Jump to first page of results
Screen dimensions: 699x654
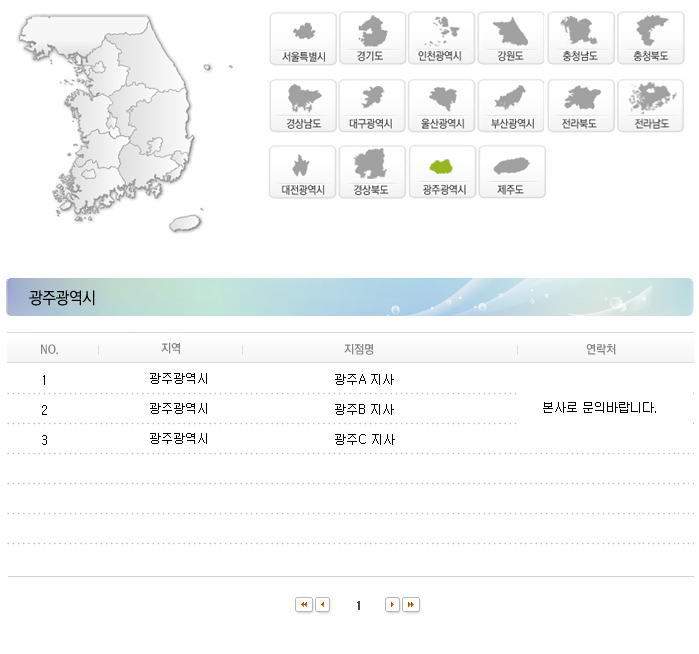[304, 605]
